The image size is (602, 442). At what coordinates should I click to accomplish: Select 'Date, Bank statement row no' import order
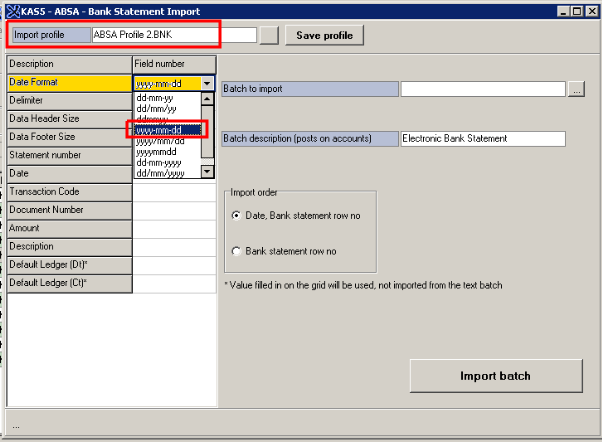point(236,215)
